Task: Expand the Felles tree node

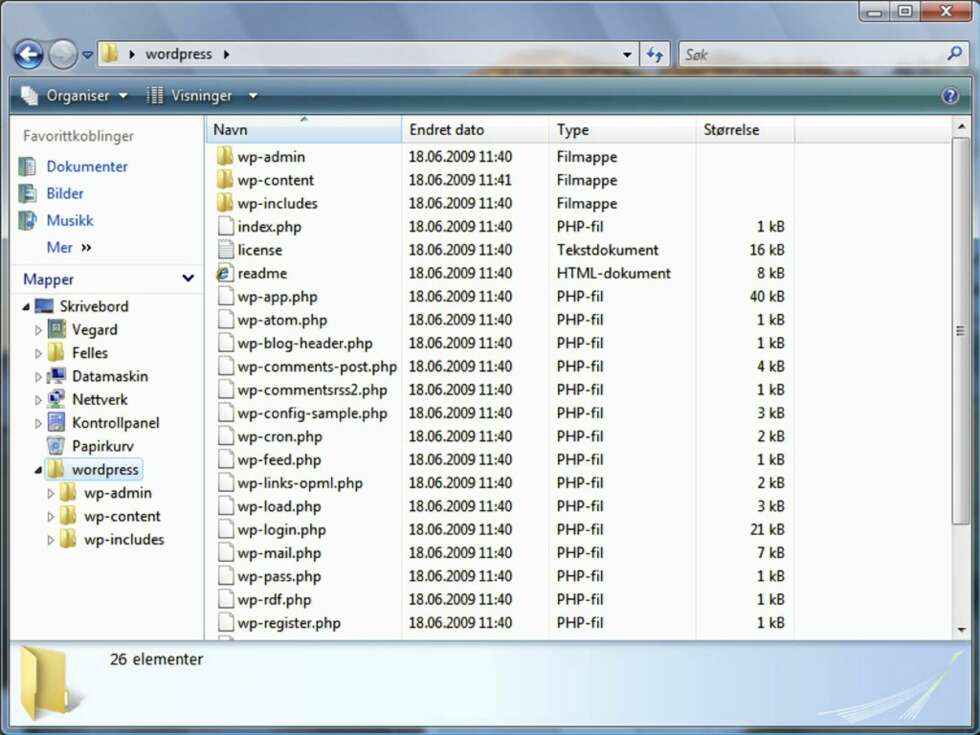Action: 38,353
